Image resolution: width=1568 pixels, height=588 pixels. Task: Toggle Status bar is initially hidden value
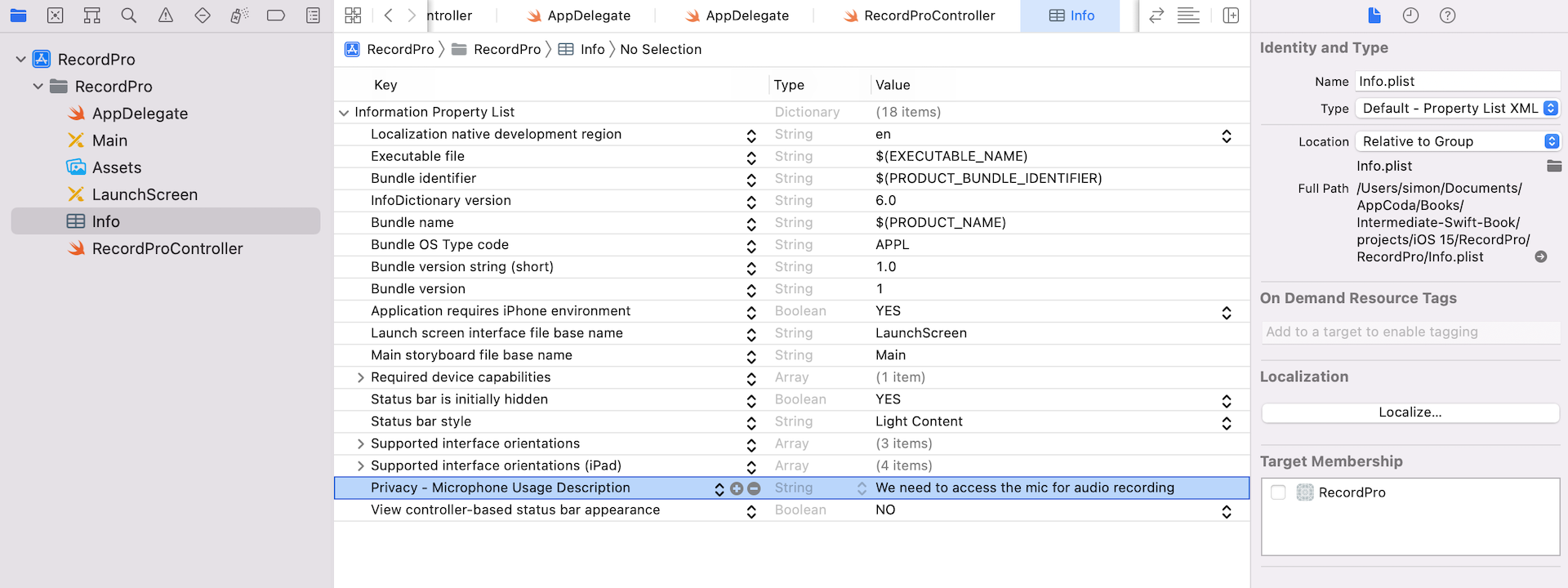pos(1226,400)
